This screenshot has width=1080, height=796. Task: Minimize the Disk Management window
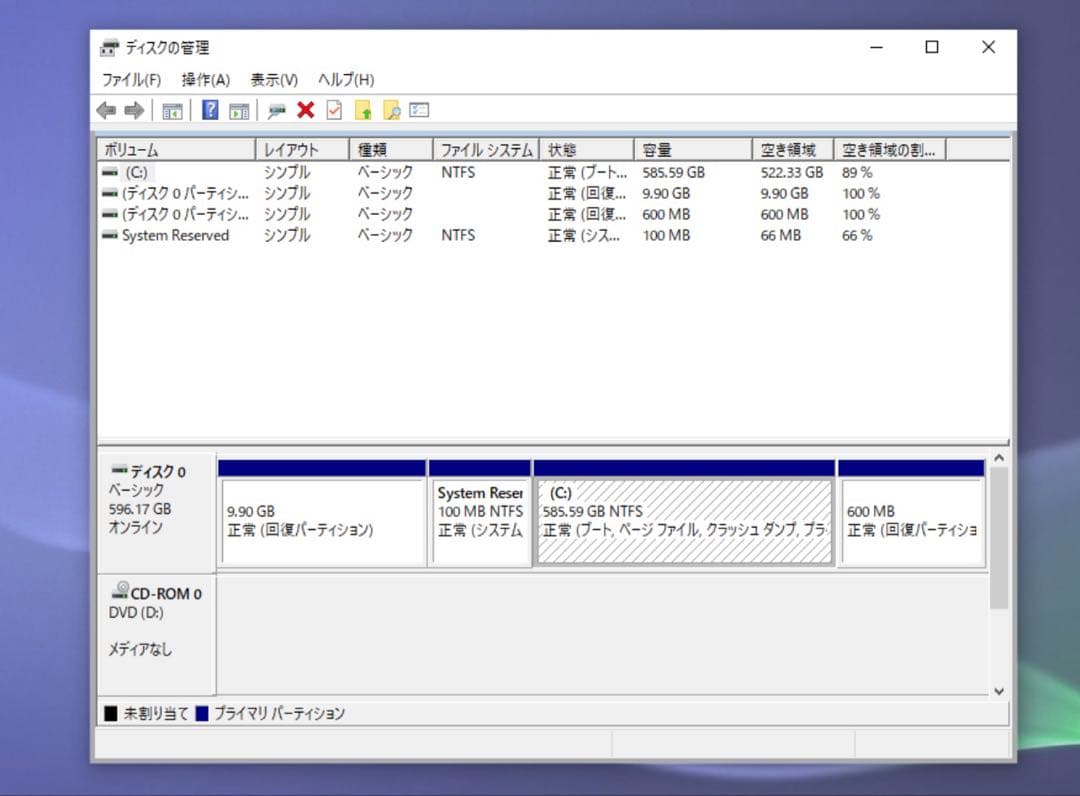coord(876,48)
